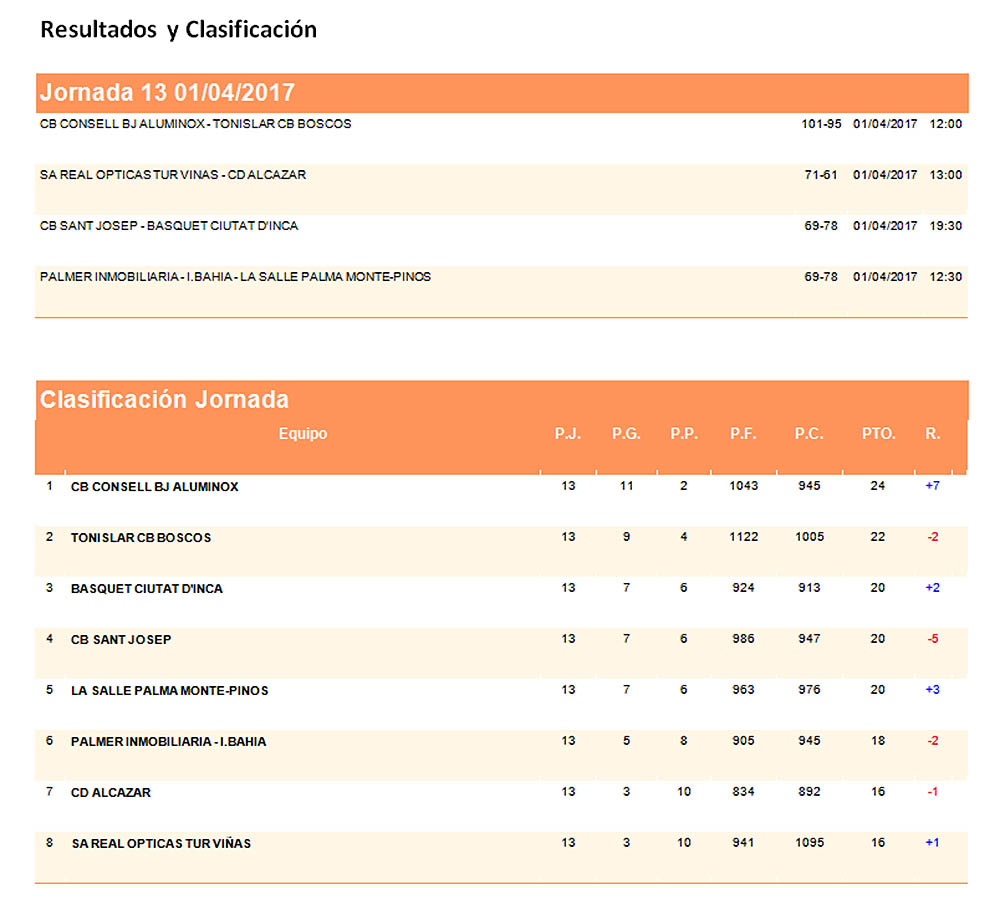Open the Jornada 13 01/04/2017 section header

click(166, 92)
